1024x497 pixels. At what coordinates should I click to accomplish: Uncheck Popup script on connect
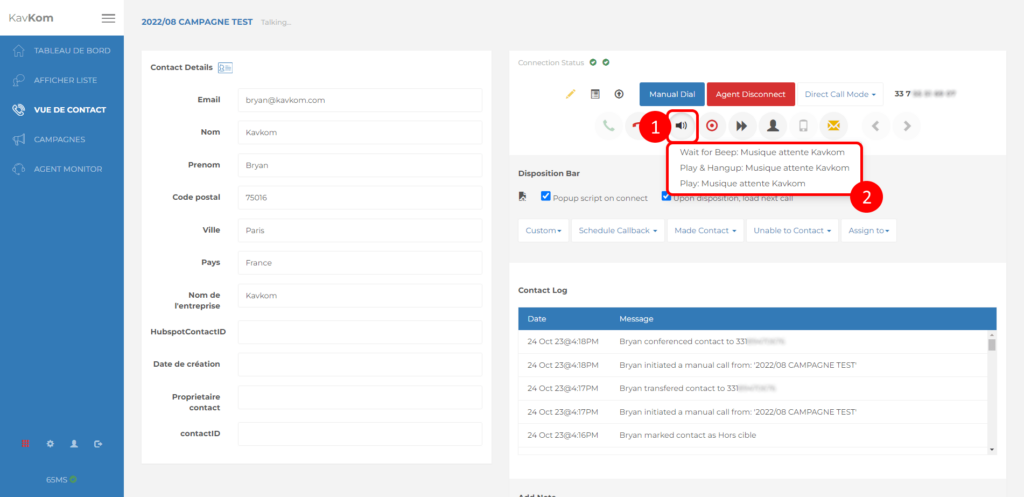tap(545, 197)
